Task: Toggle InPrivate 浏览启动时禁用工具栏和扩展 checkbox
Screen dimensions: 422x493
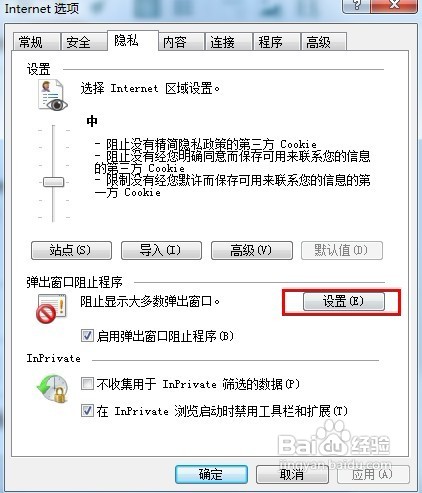Action: (x=87, y=411)
